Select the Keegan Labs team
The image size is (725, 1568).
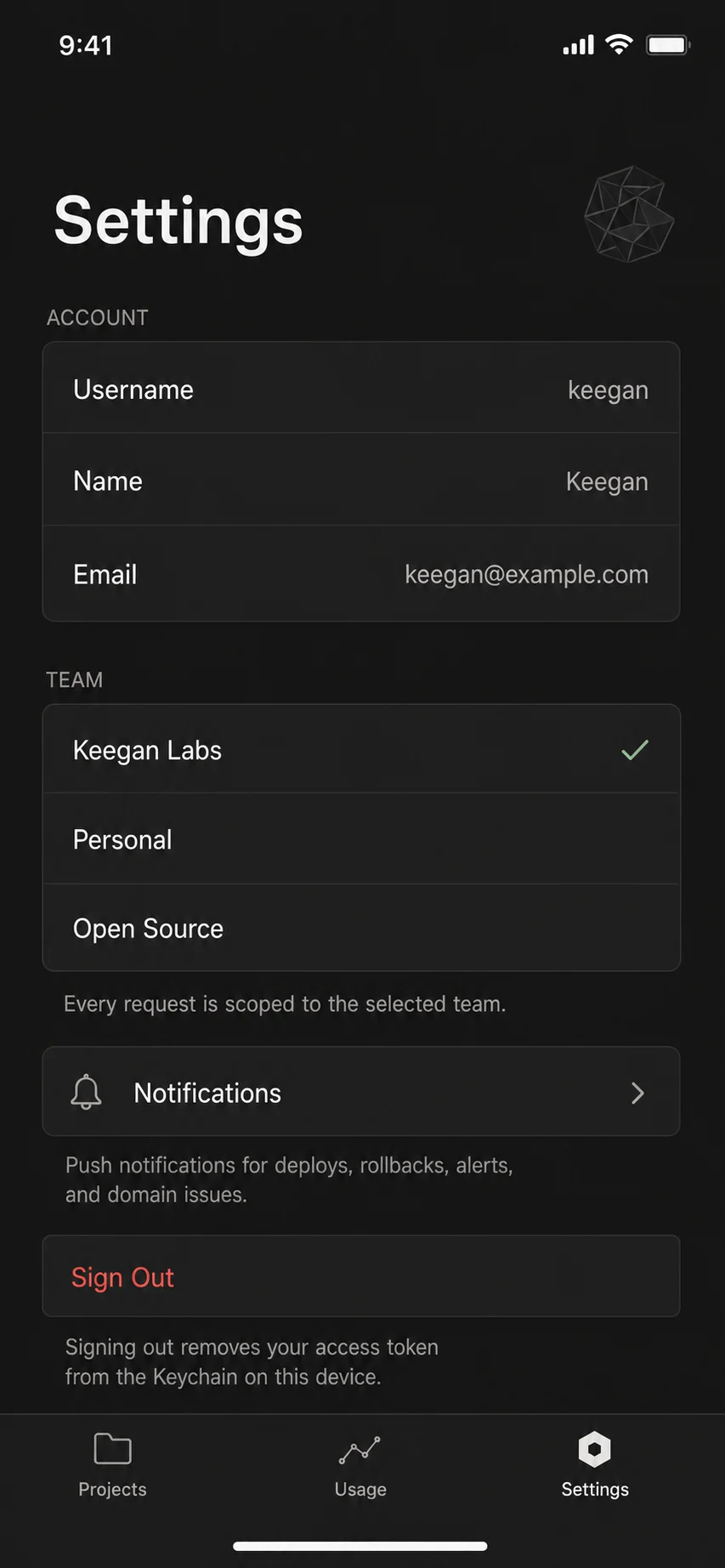[361, 749]
